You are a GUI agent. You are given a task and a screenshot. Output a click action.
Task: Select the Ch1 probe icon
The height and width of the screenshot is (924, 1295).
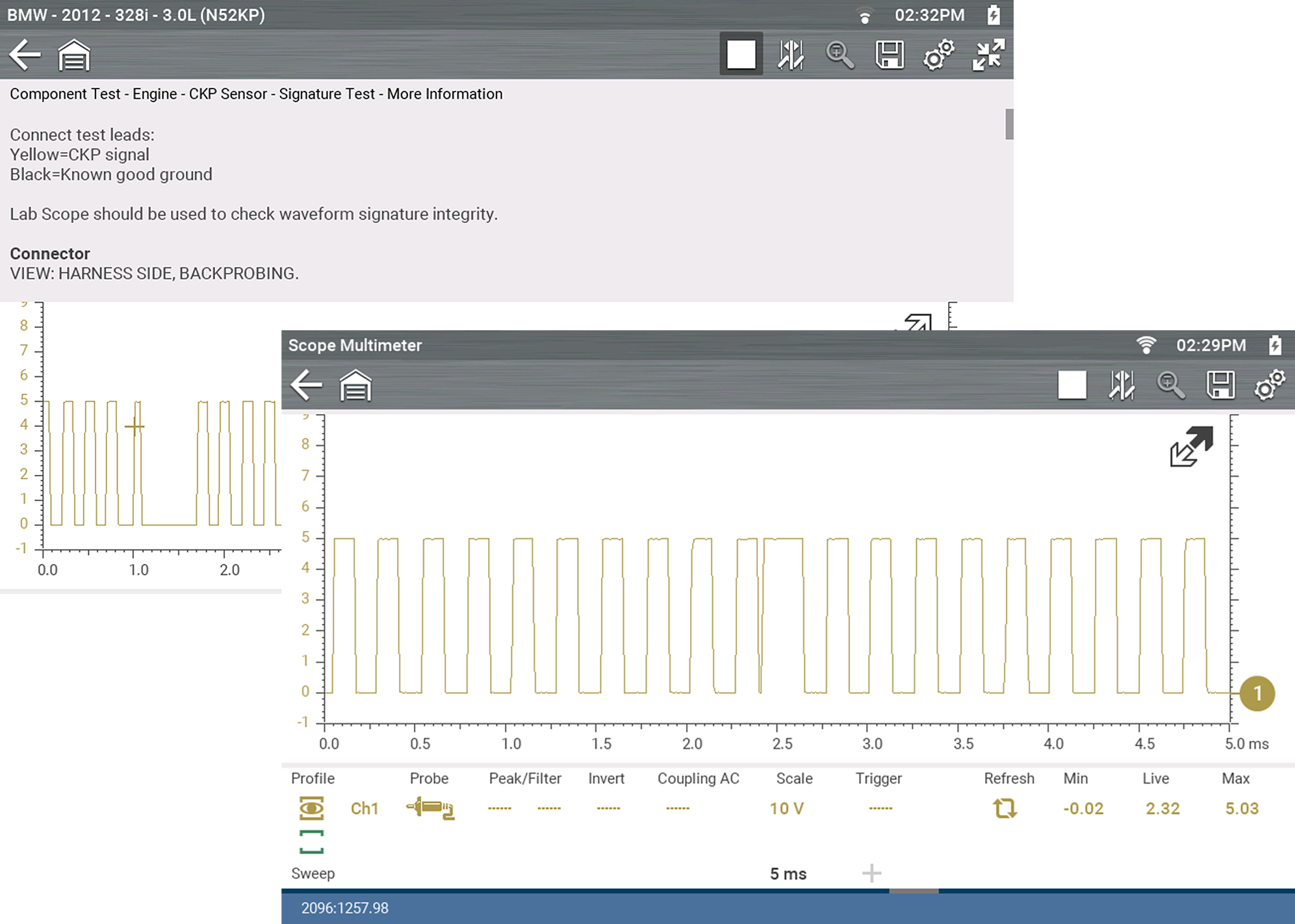[430, 808]
